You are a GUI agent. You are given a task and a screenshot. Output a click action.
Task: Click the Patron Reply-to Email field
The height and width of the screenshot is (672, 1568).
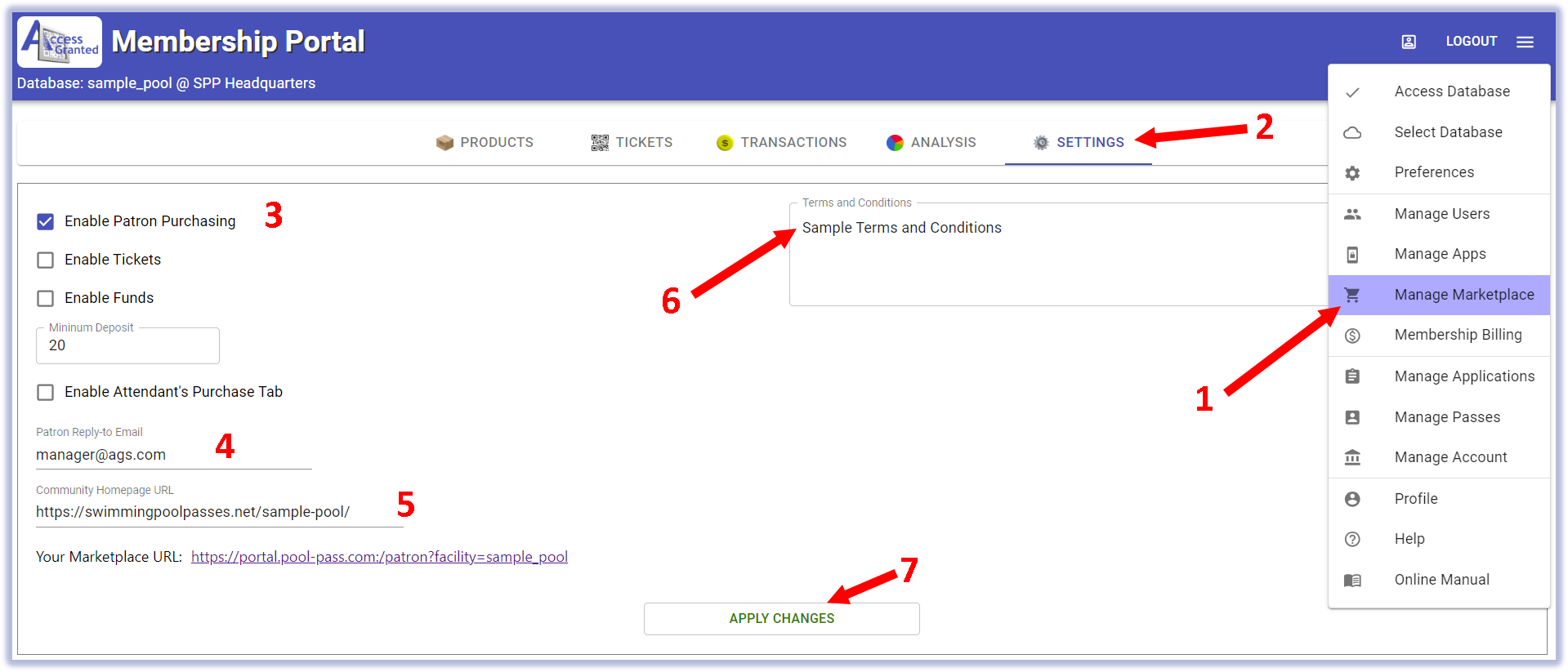174,455
